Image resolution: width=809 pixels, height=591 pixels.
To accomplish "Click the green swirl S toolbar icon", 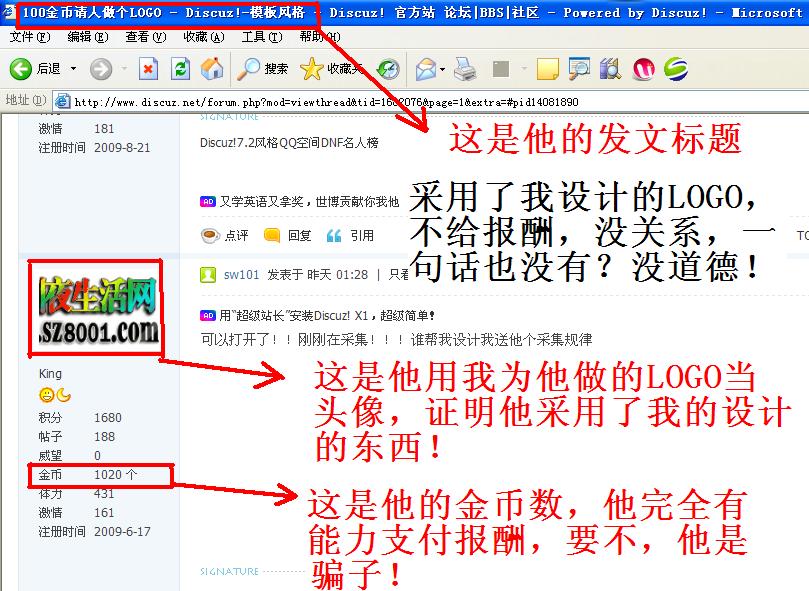I will coord(675,69).
